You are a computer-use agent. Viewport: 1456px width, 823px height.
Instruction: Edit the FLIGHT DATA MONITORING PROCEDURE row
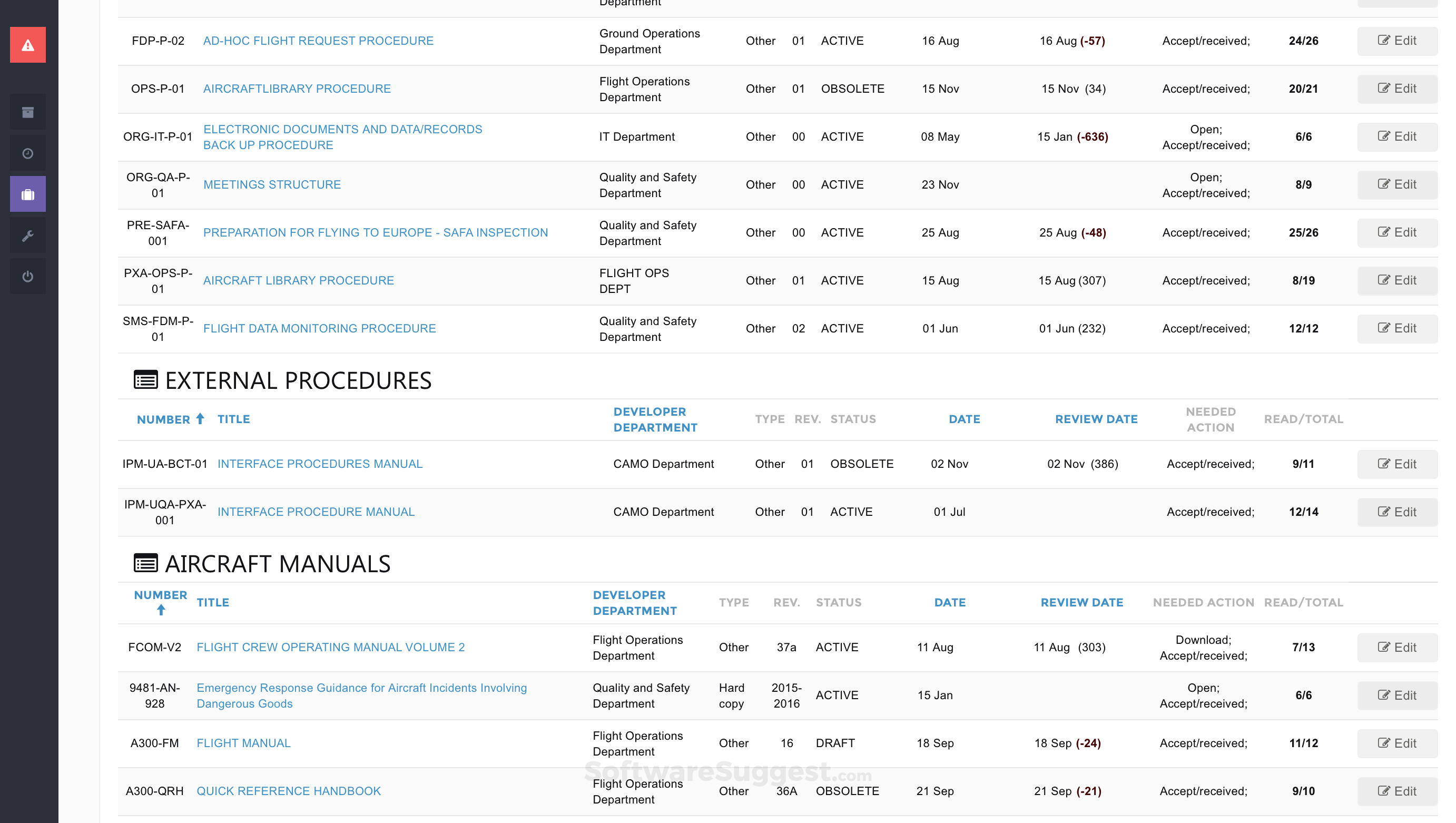[x=1396, y=328]
